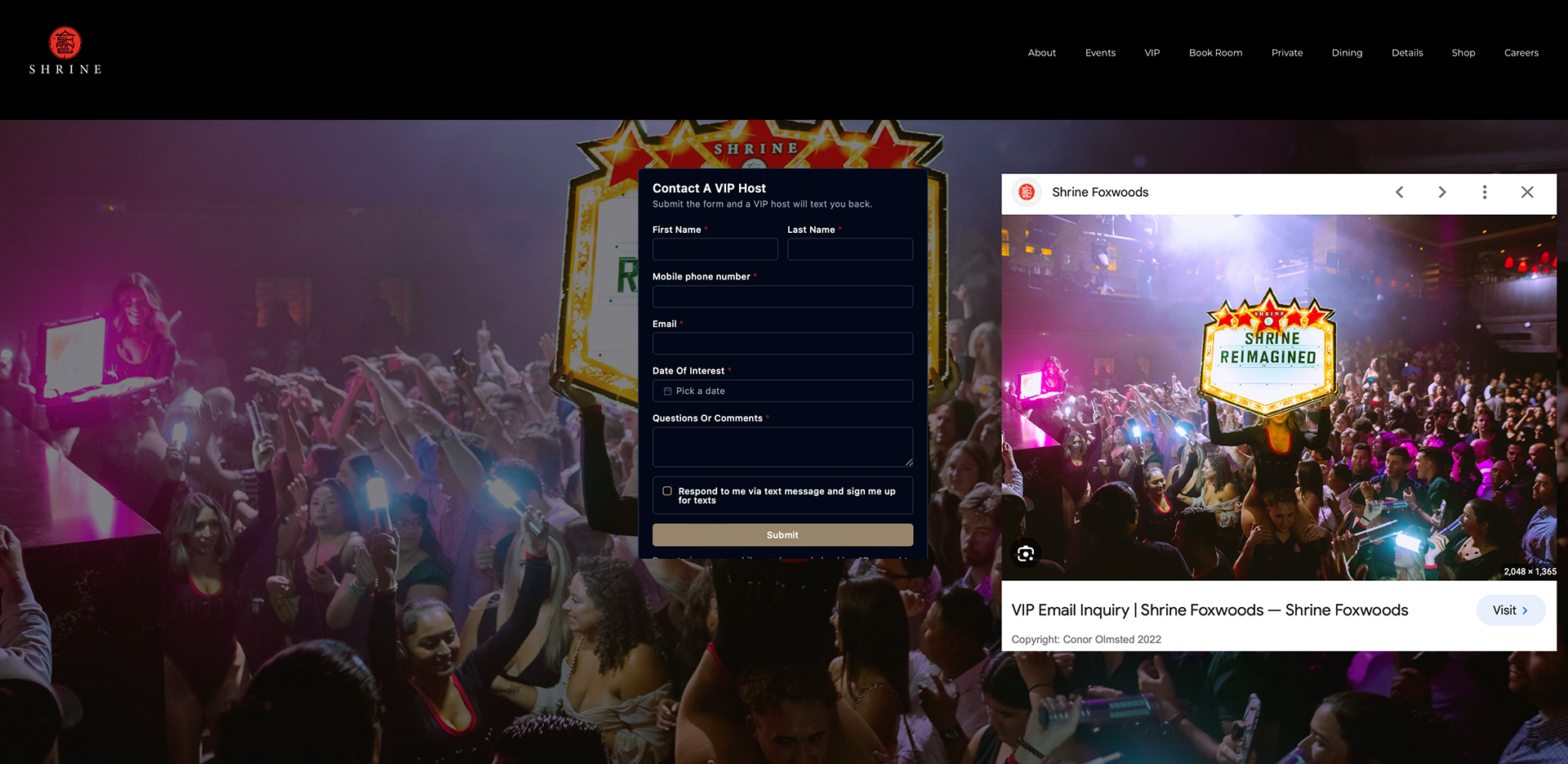Viewport: 1568px width, 764px height.
Task: Focus the Last Name field
Action: (x=849, y=249)
